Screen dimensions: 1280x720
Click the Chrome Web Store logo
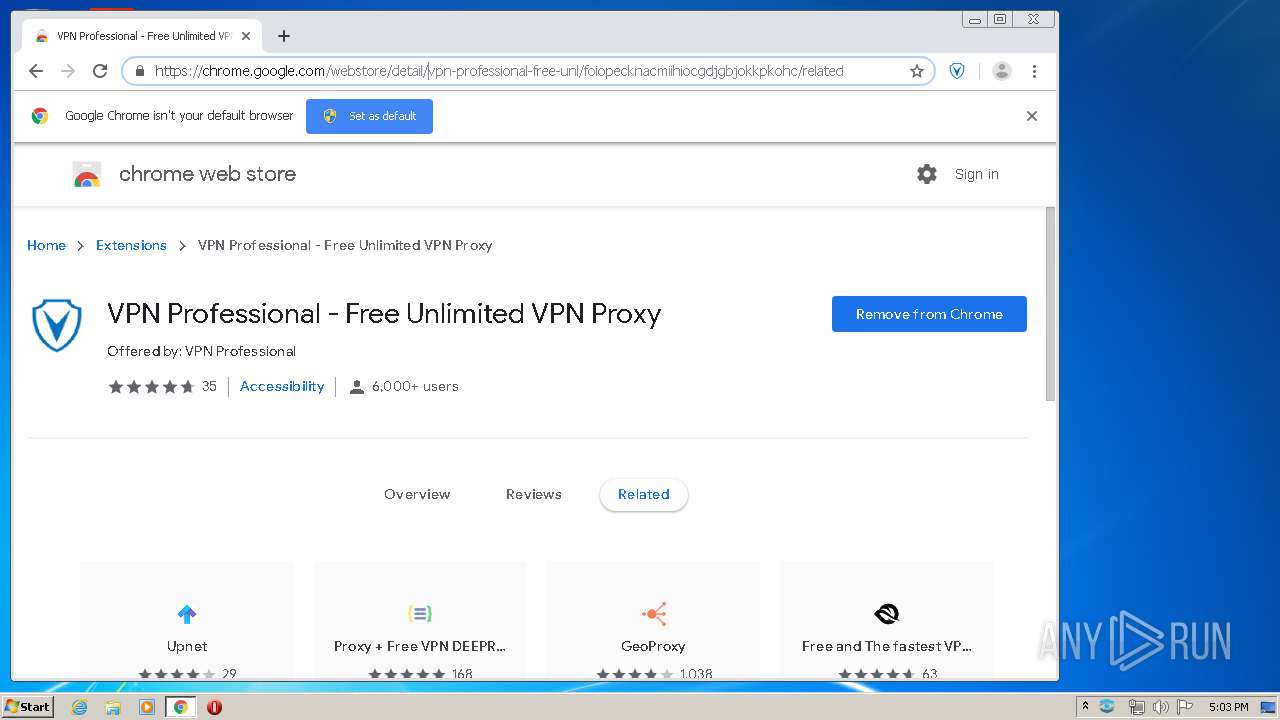pos(87,174)
